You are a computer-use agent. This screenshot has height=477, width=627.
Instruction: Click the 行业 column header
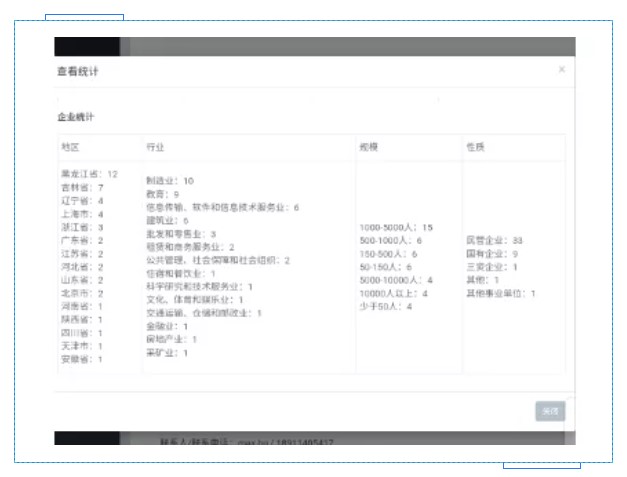click(155, 147)
